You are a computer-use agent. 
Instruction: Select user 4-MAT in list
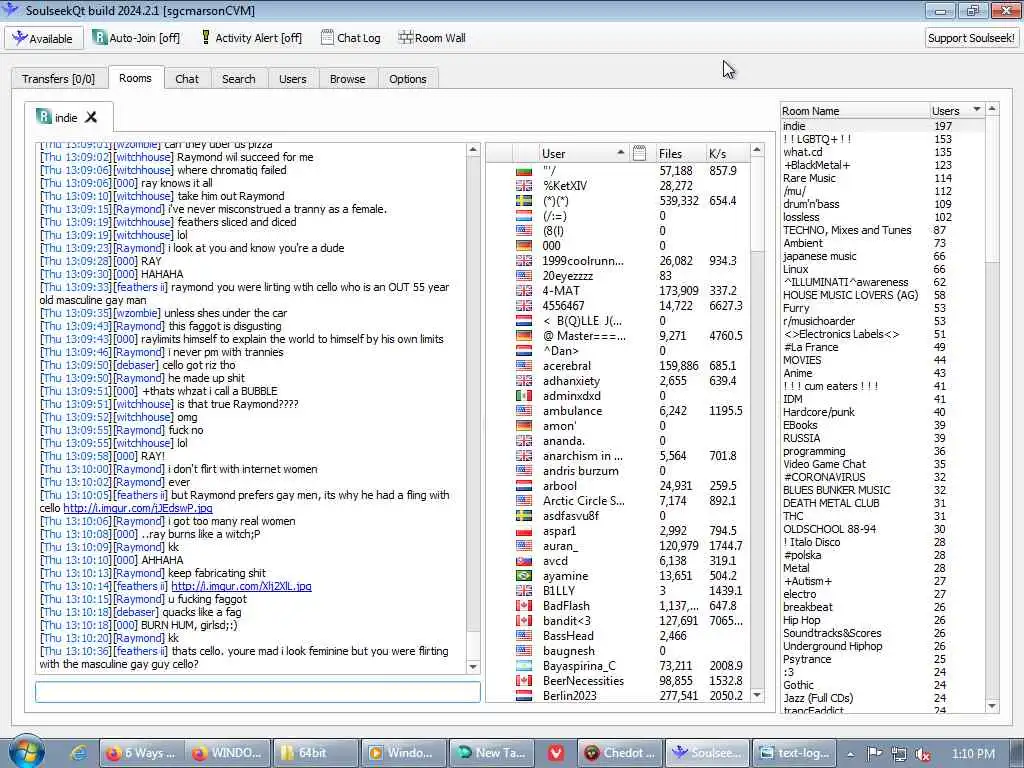point(560,291)
